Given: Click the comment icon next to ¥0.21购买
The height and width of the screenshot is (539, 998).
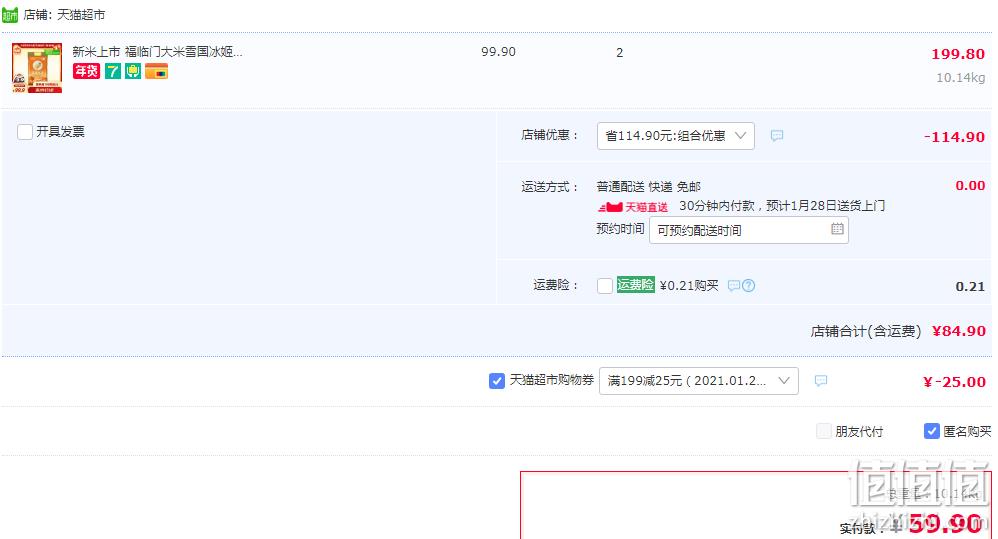Looking at the screenshot, I should pos(734,286).
